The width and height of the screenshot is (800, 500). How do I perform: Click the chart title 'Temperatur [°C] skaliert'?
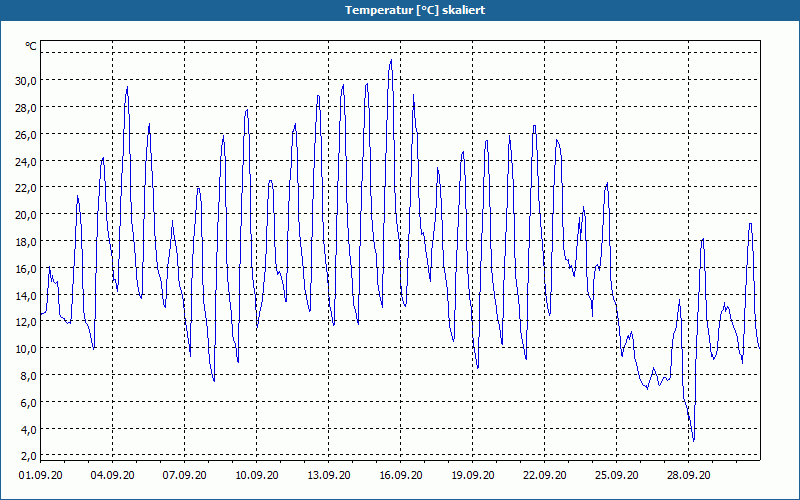[414, 10]
